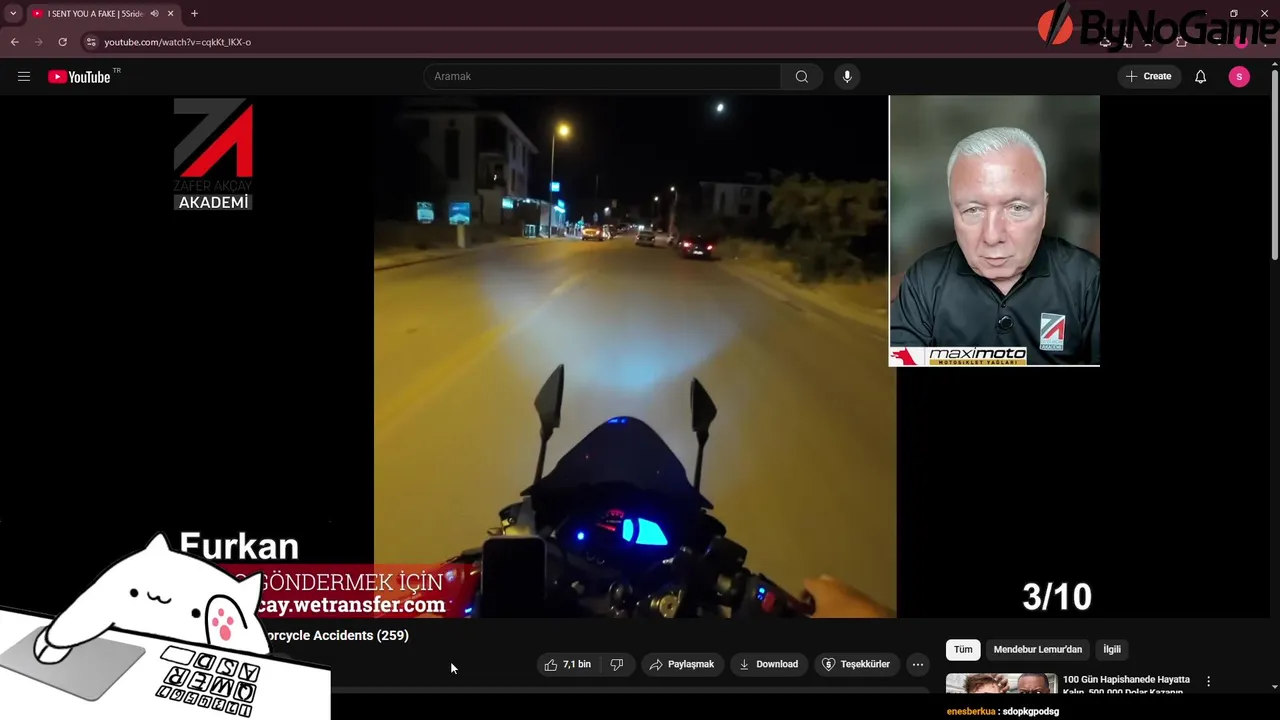Click the Download button
Image resolution: width=1280 pixels, height=720 pixels.
click(x=768, y=664)
